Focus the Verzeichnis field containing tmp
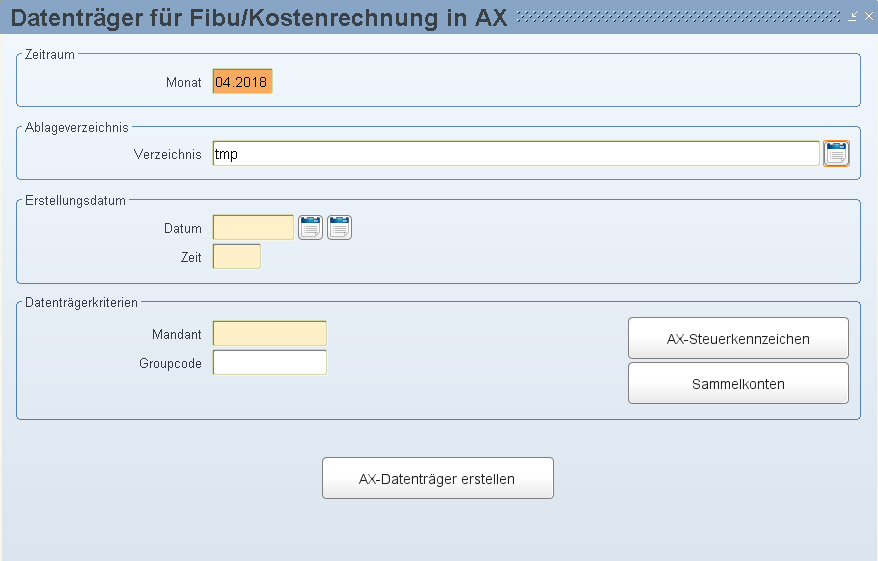The image size is (878, 561). tap(516, 153)
